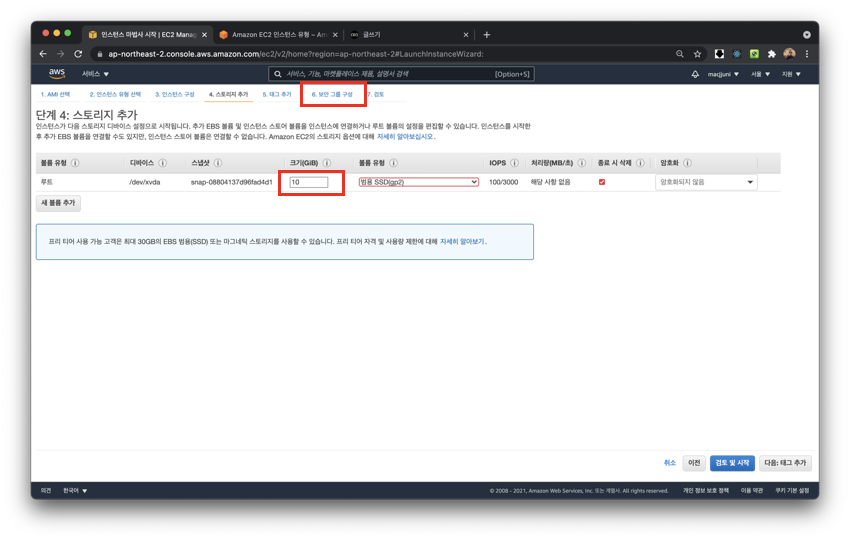Image resolution: width=850 pixels, height=540 pixels.
Task: Toggle 종료 시 삭제 checkbox for root volume
Action: coord(602,182)
